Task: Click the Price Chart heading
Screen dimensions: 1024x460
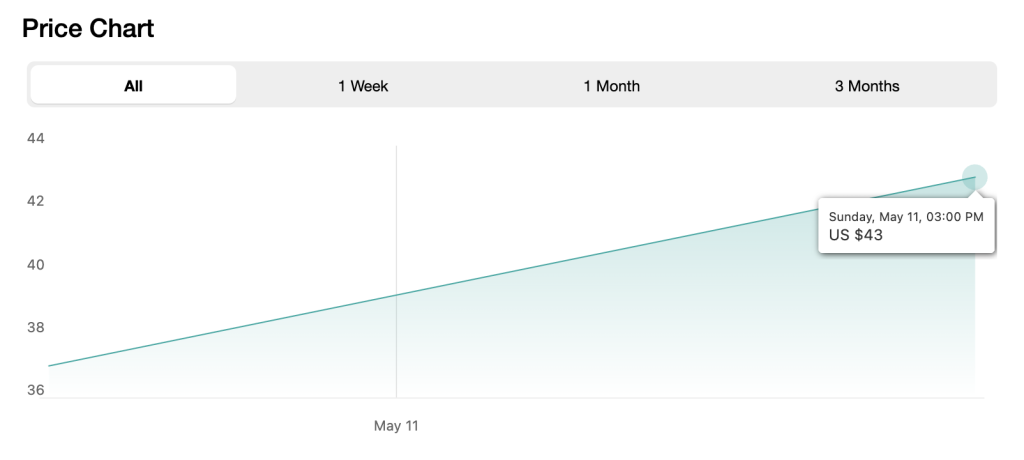Action: tap(88, 28)
